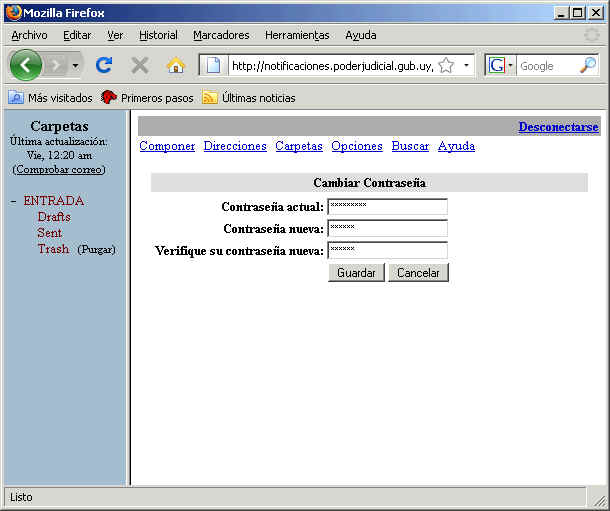Click the Desconectarse link

pyautogui.click(x=558, y=126)
